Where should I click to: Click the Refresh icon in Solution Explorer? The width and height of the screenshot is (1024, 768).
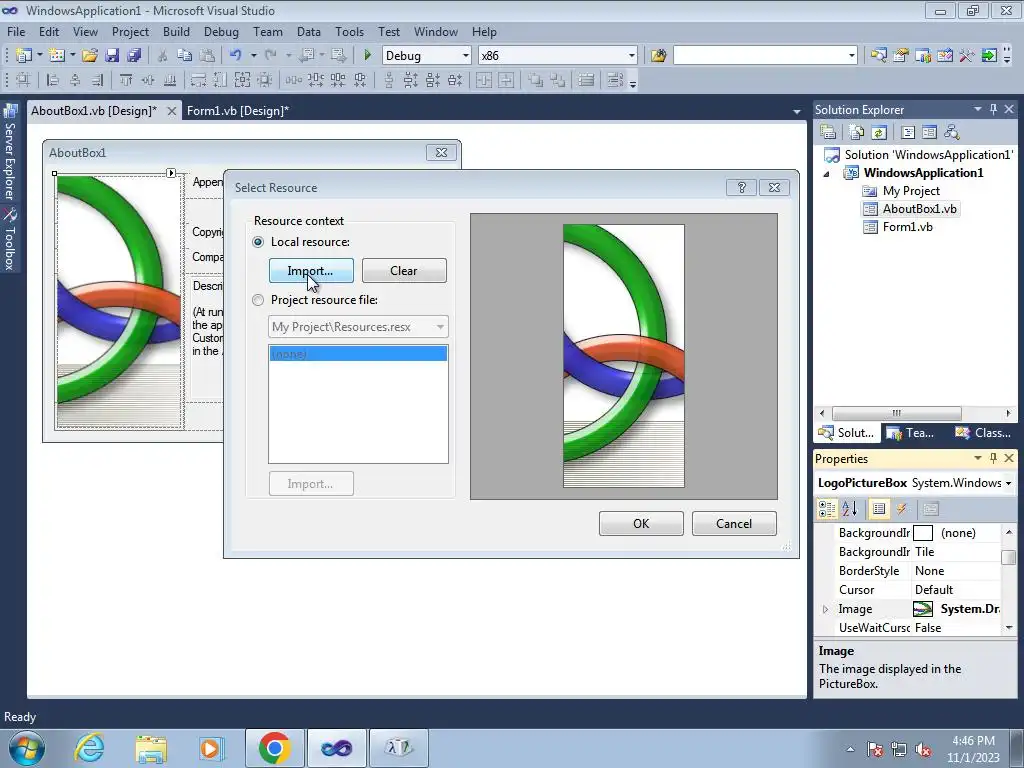pos(879,133)
